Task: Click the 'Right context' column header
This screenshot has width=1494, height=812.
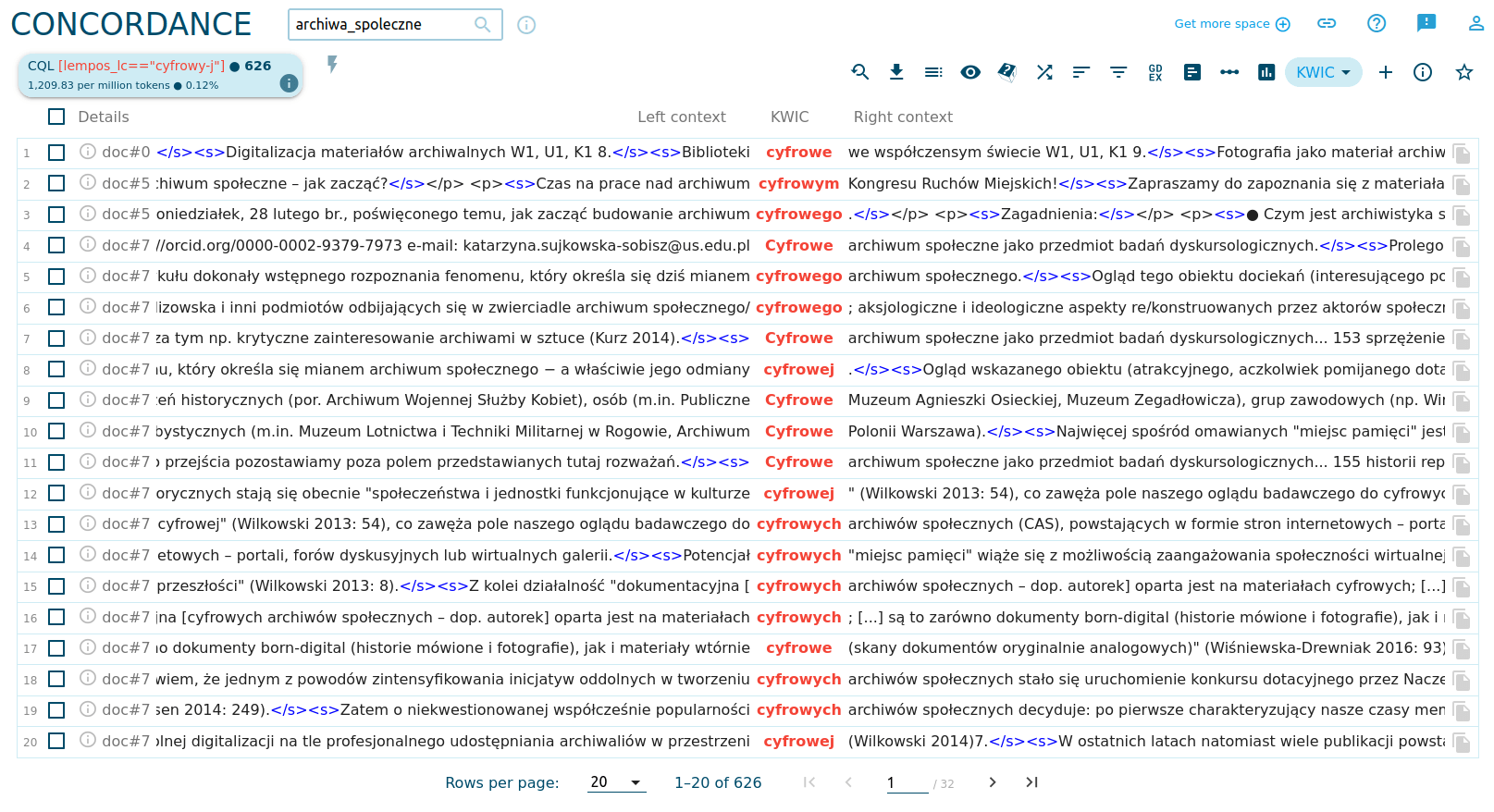Action: 903,117
